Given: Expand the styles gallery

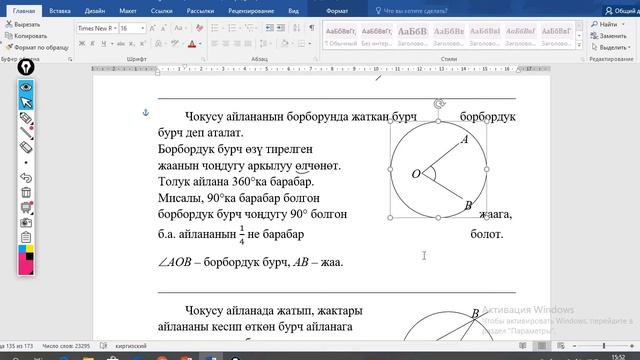Looking at the screenshot, I should 579,45.
